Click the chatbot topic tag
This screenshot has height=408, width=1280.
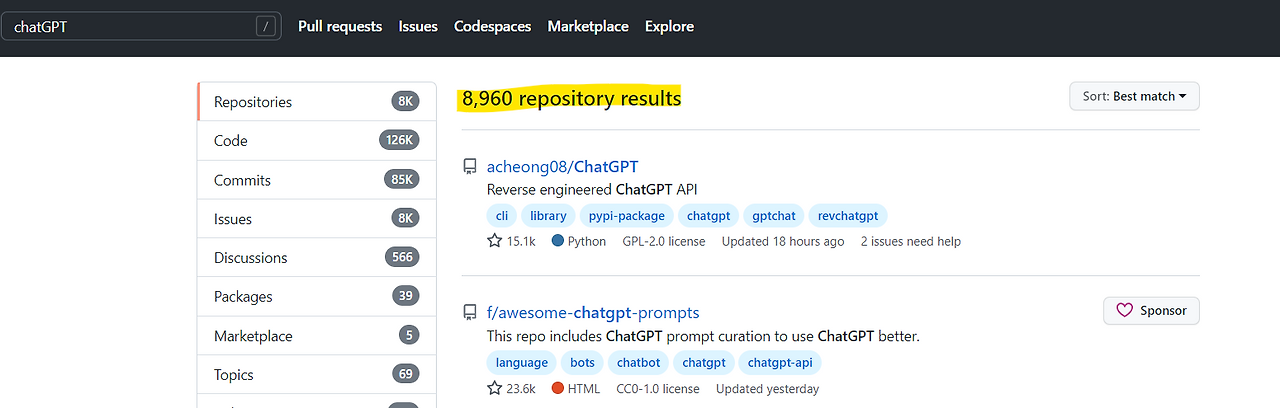point(638,362)
